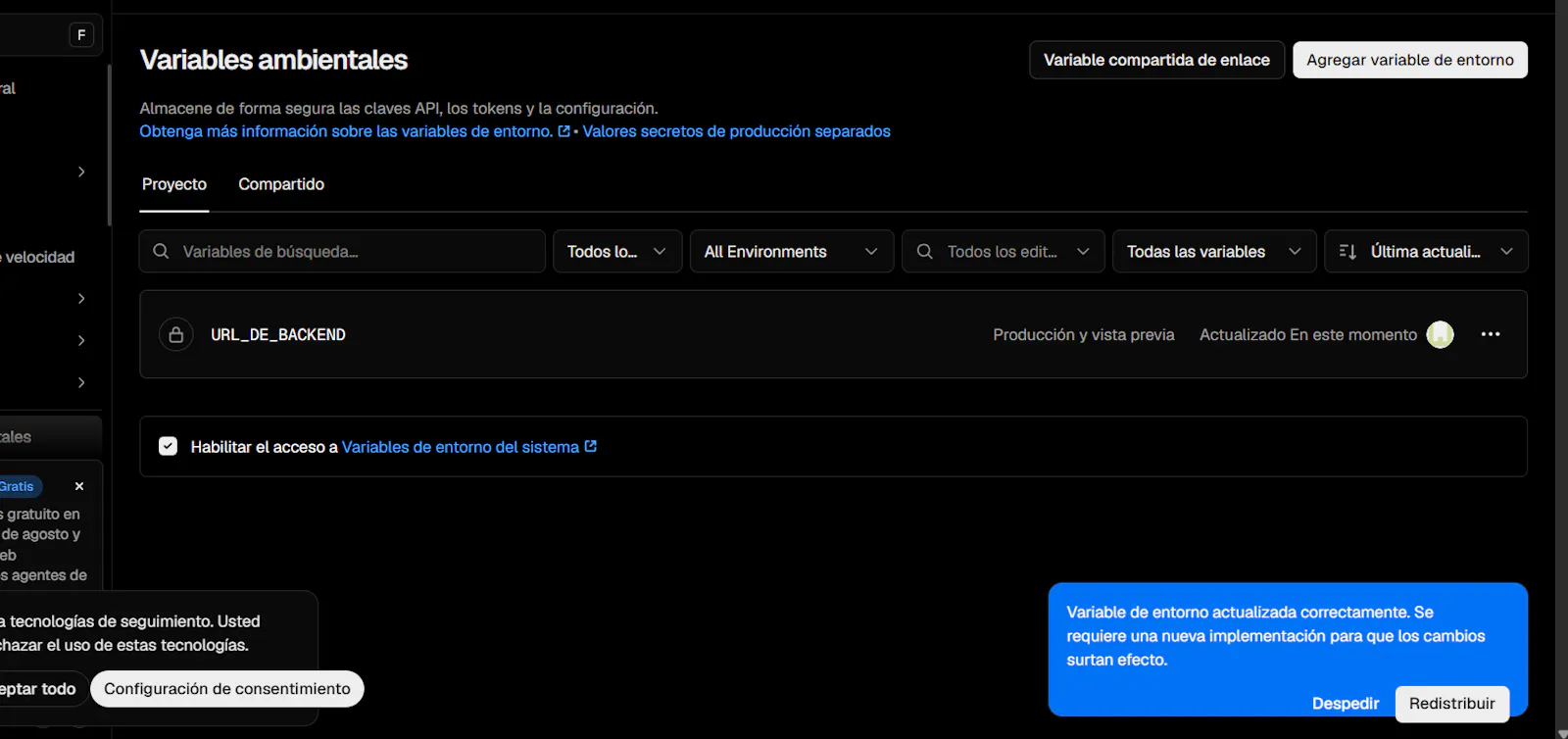Click the velocidad sidebar item
Viewport: 1568px width, 739px height.
point(37,257)
